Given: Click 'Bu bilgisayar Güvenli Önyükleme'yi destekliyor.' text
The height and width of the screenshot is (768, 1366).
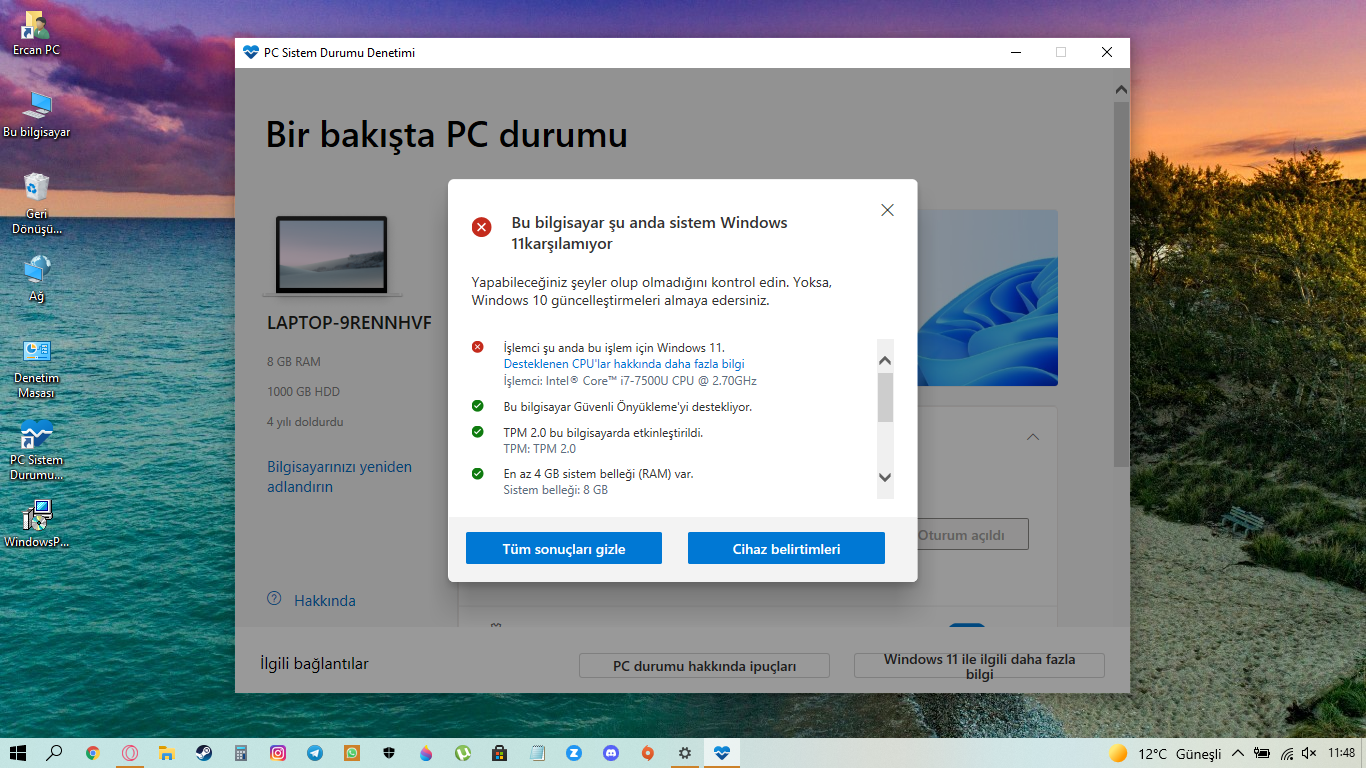Looking at the screenshot, I should pyautogui.click(x=627, y=407).
